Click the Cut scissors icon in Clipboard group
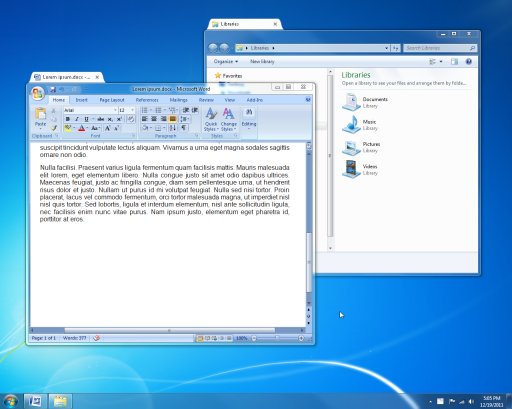The image size is (512, 409). tap(54, 111)
